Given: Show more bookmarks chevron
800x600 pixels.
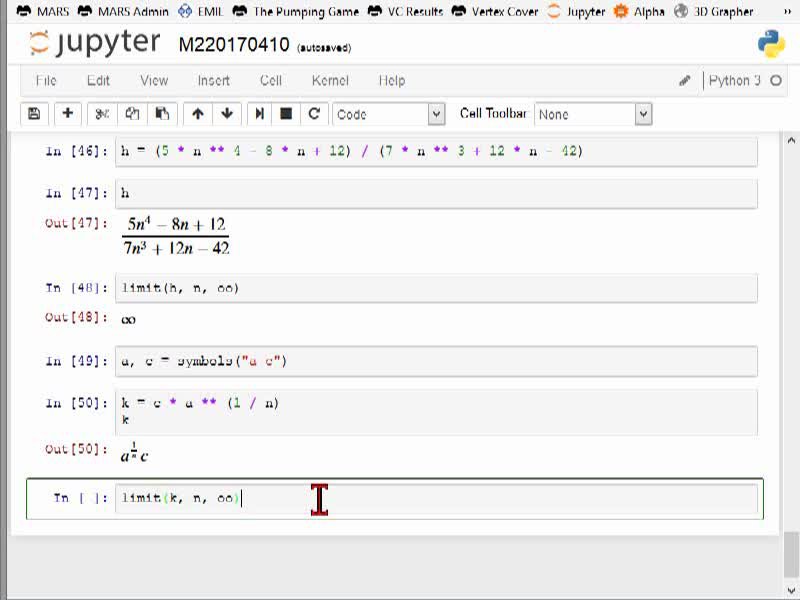Looking at the screenshot, I should click(x=787, y=11).
